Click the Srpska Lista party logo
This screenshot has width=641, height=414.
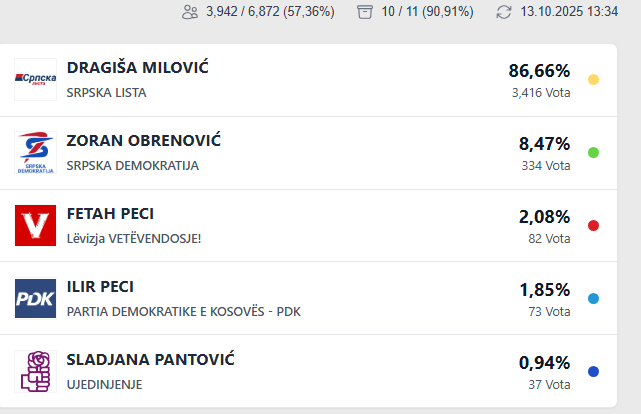[35, 80]
